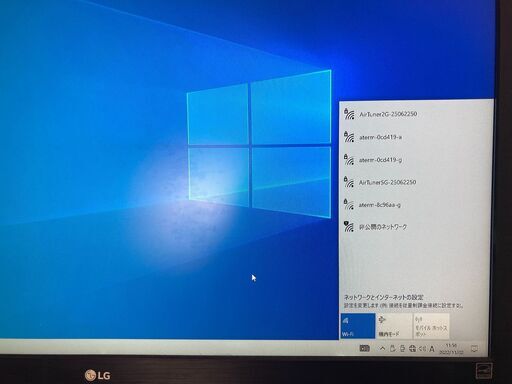Select the aterm-0cd419-g network

tap(416, 160)
